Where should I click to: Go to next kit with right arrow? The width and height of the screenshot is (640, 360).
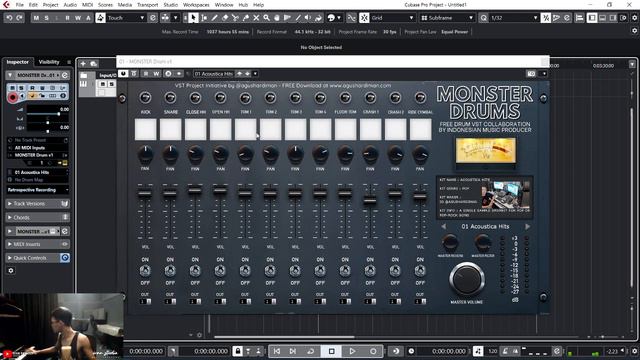[527, 226]
